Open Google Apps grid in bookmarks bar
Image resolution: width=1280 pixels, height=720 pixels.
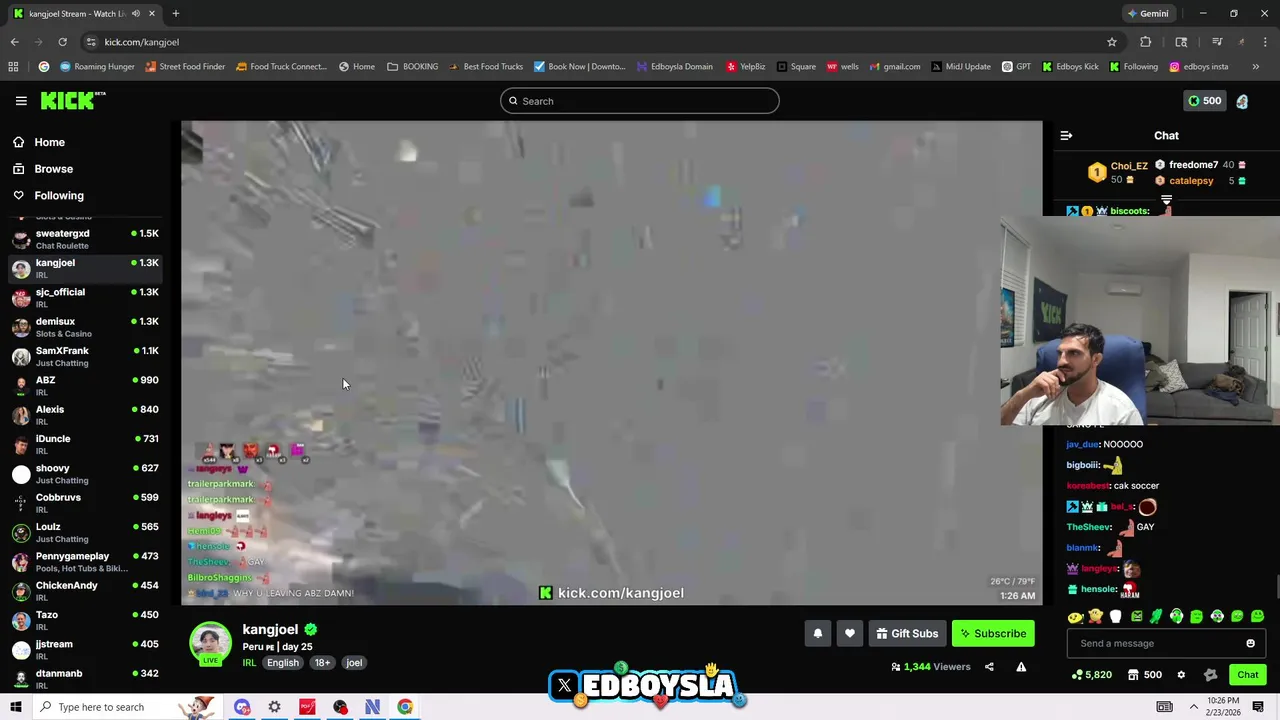[x=13, y=67]
